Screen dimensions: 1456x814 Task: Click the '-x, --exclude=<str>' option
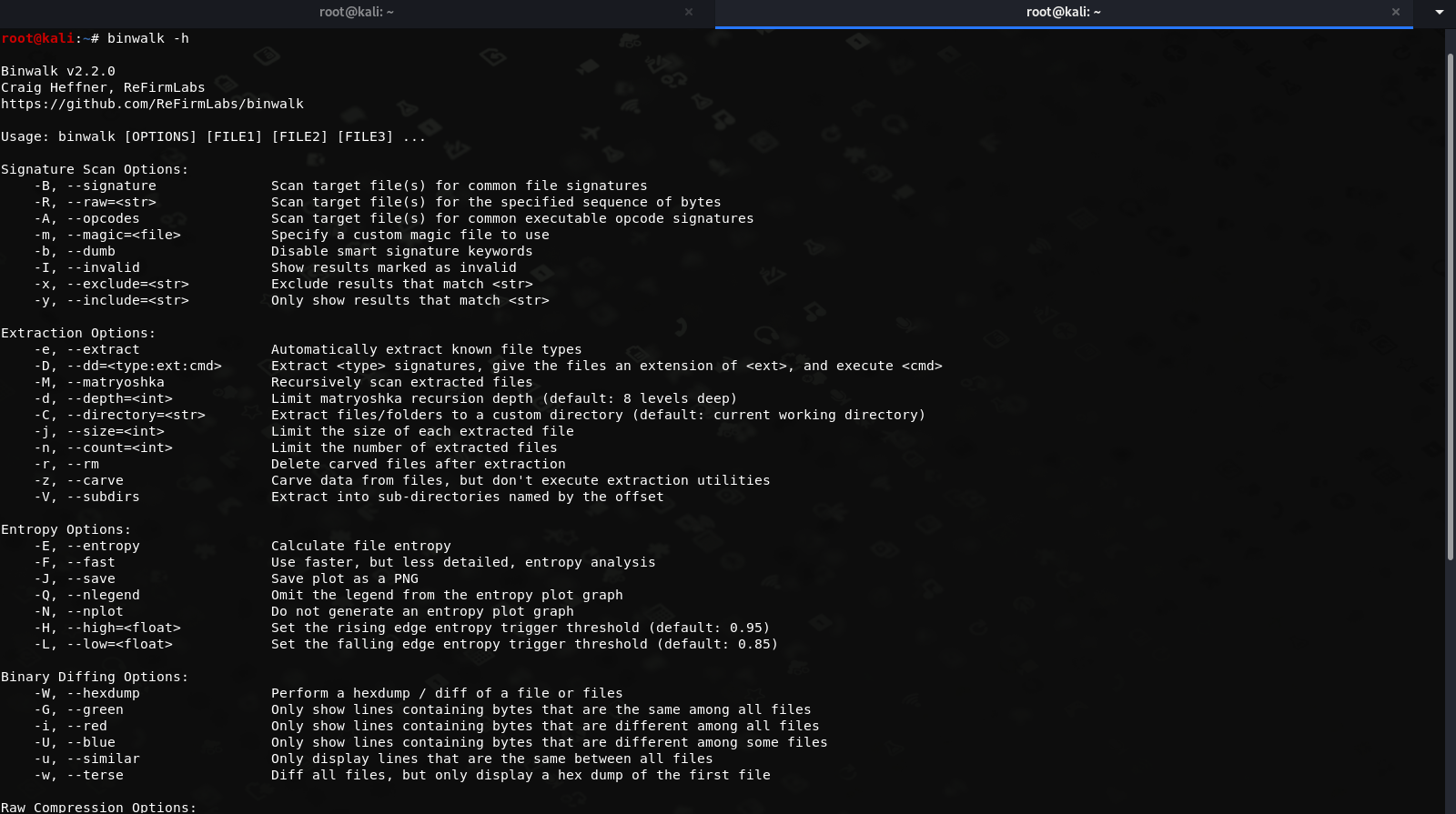pos(112,284)
